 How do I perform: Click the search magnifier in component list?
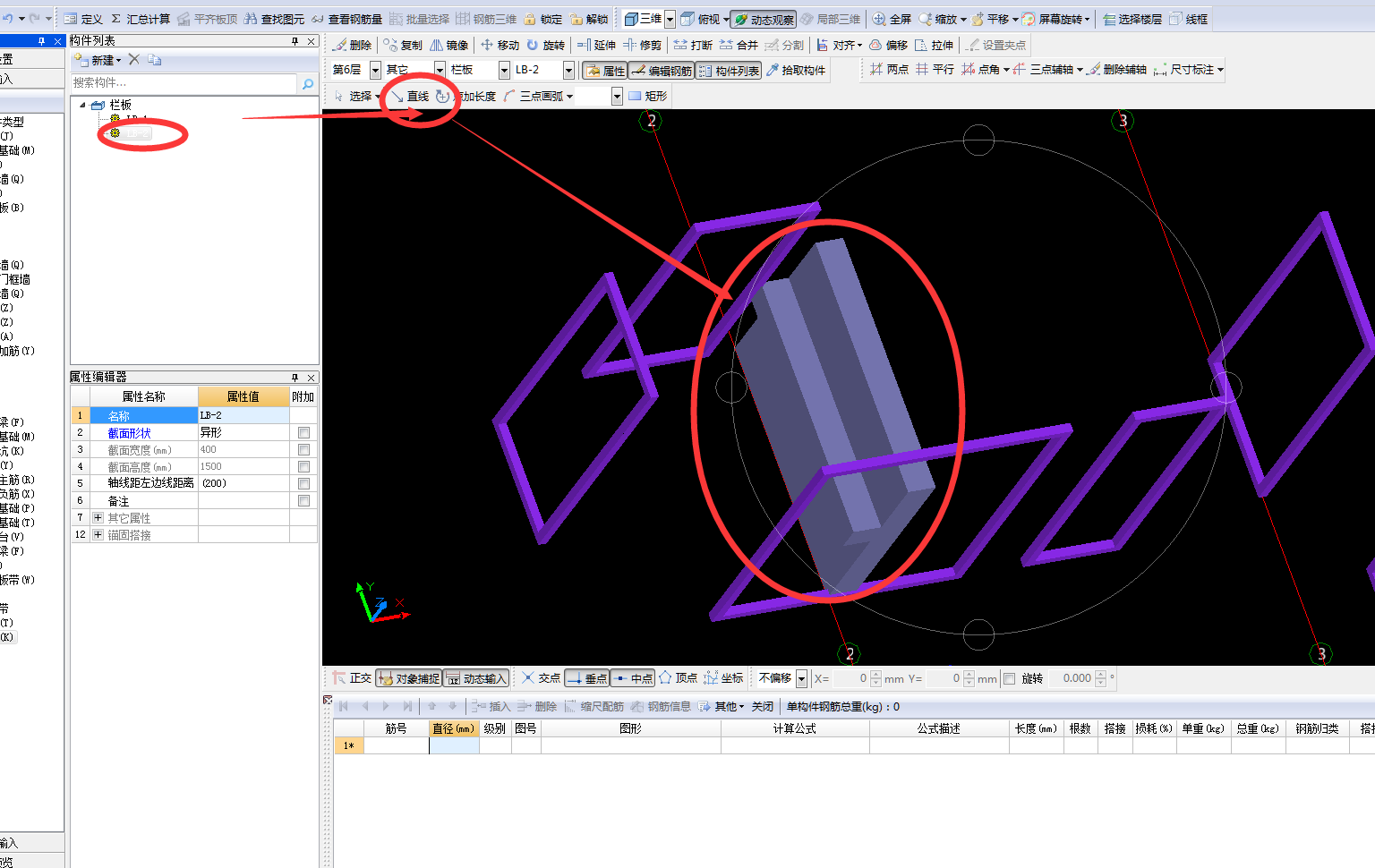[308, 83]
